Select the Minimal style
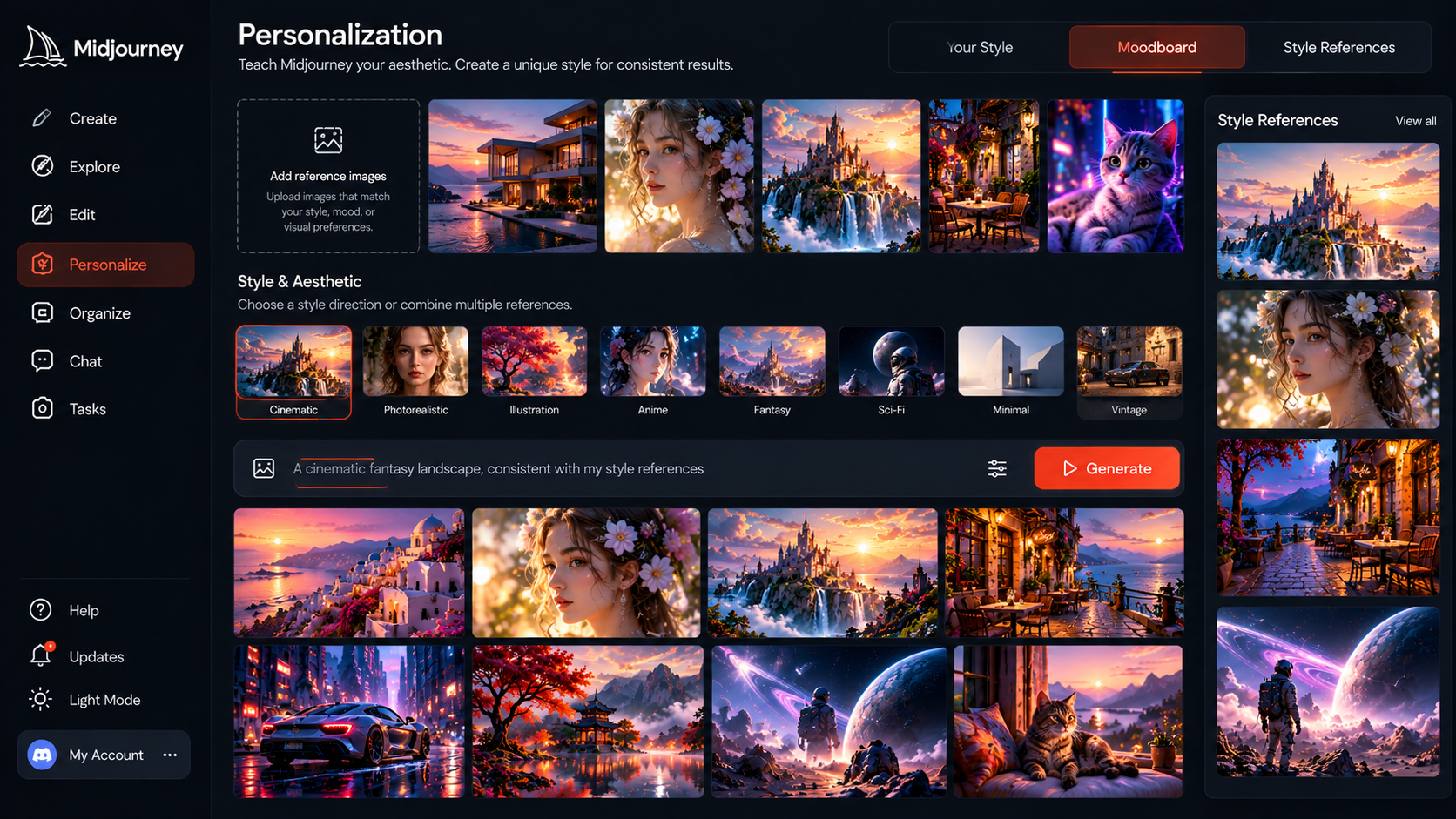Viewport: 1456px width, 819px height. (x=1010, y=373)
